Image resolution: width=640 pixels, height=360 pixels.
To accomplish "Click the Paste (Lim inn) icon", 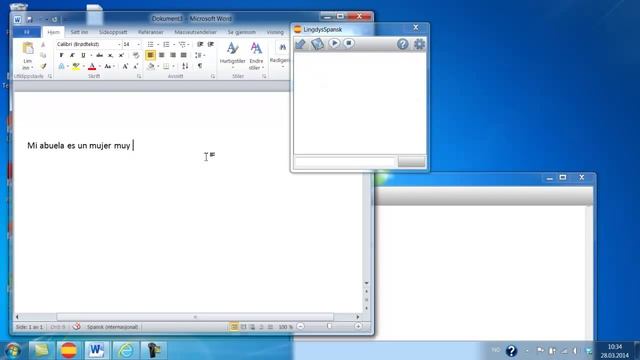I will (x=27, y=49).
